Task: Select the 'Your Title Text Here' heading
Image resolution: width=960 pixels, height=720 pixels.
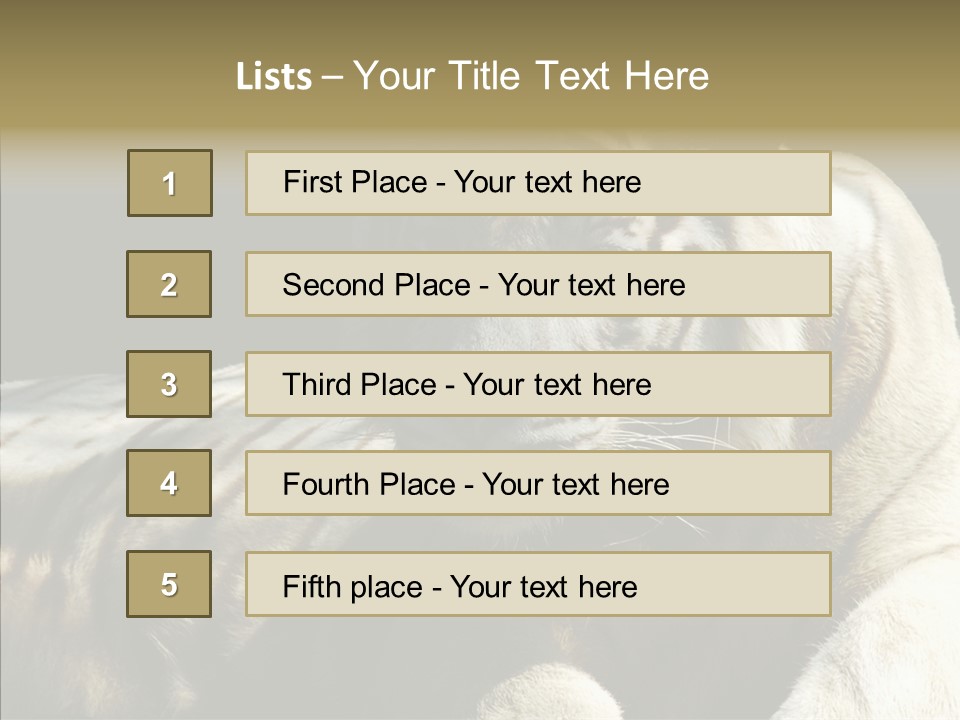Action: [531, 76]
